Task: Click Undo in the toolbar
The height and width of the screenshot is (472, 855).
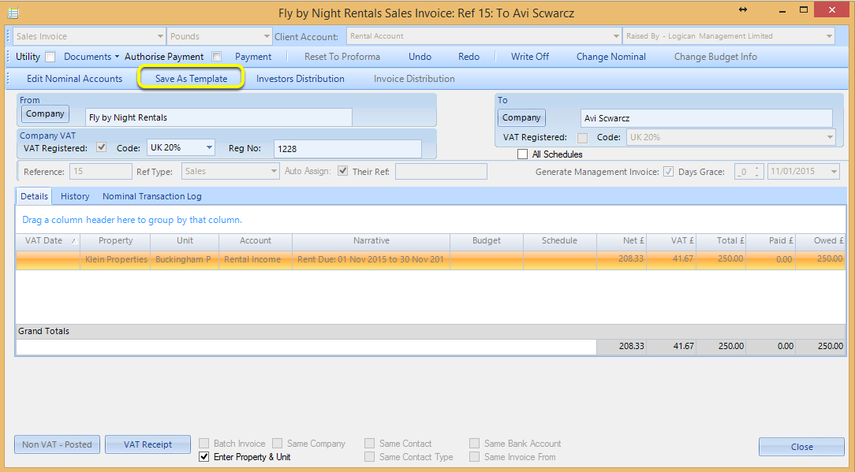Action: [x=420, y=57]
